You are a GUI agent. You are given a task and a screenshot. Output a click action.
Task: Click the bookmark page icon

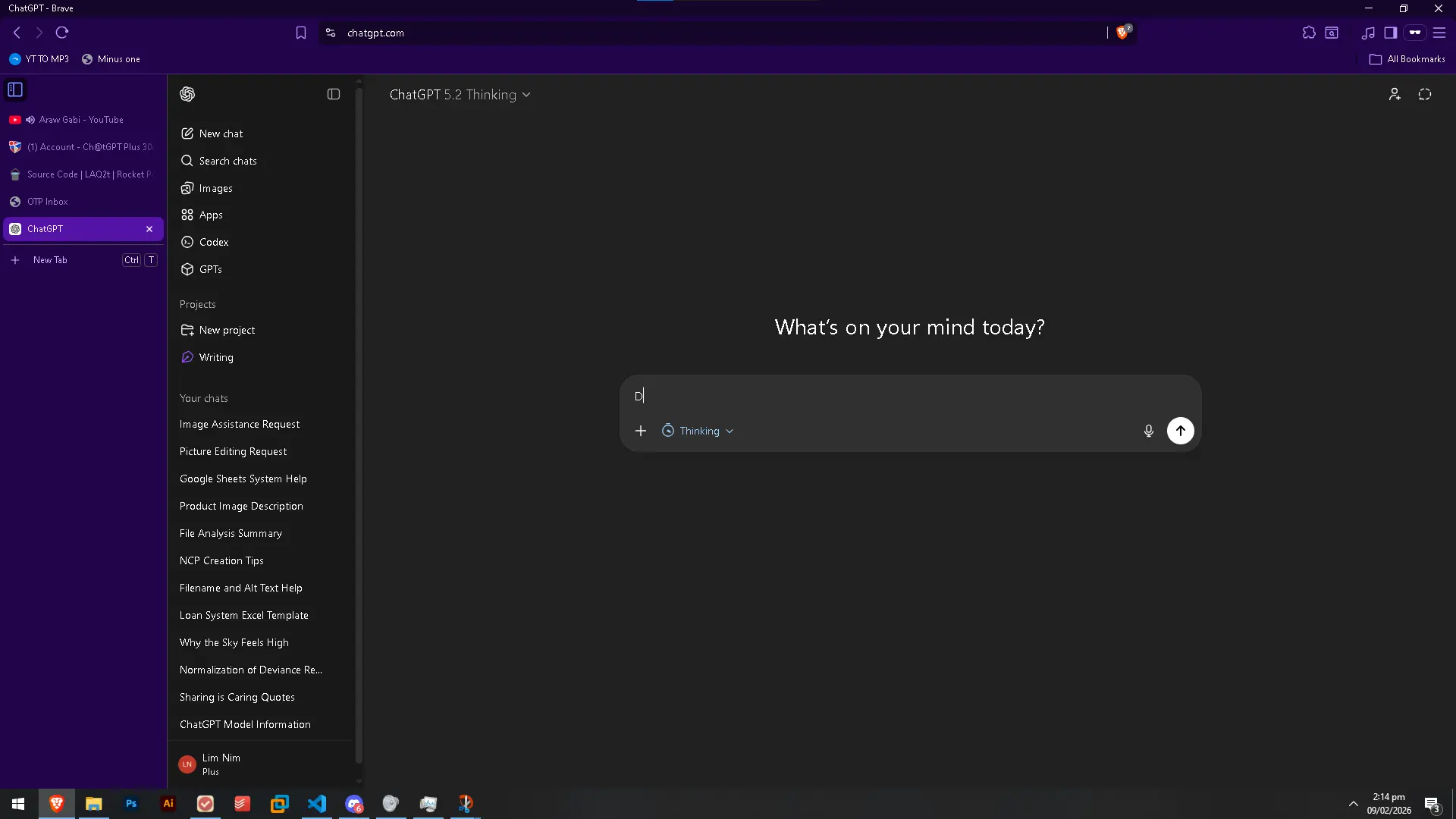tap(301, 33)
